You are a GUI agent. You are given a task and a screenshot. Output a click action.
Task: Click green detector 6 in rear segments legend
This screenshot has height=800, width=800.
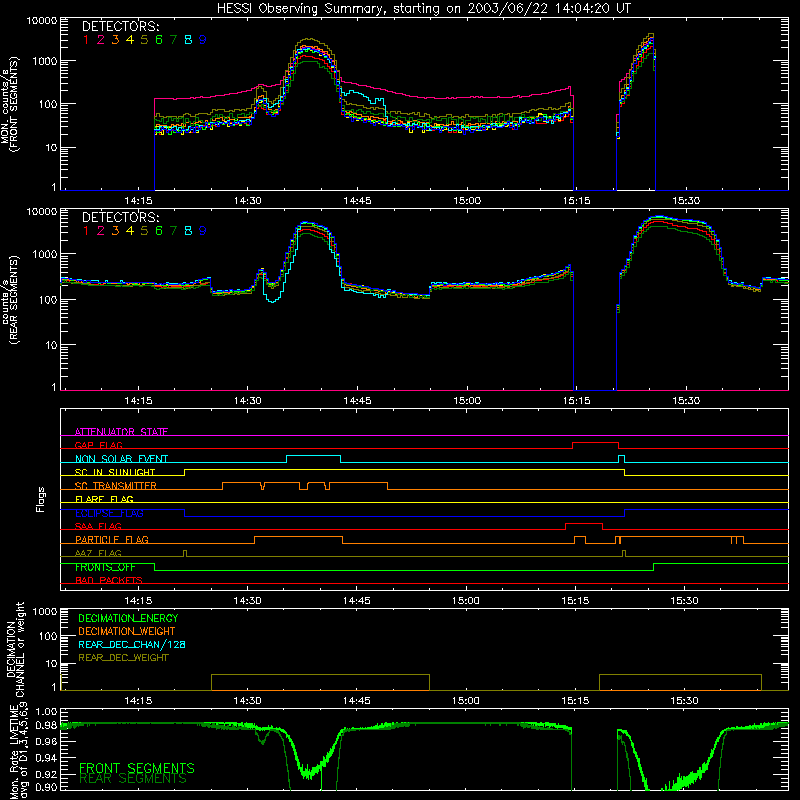159,231
